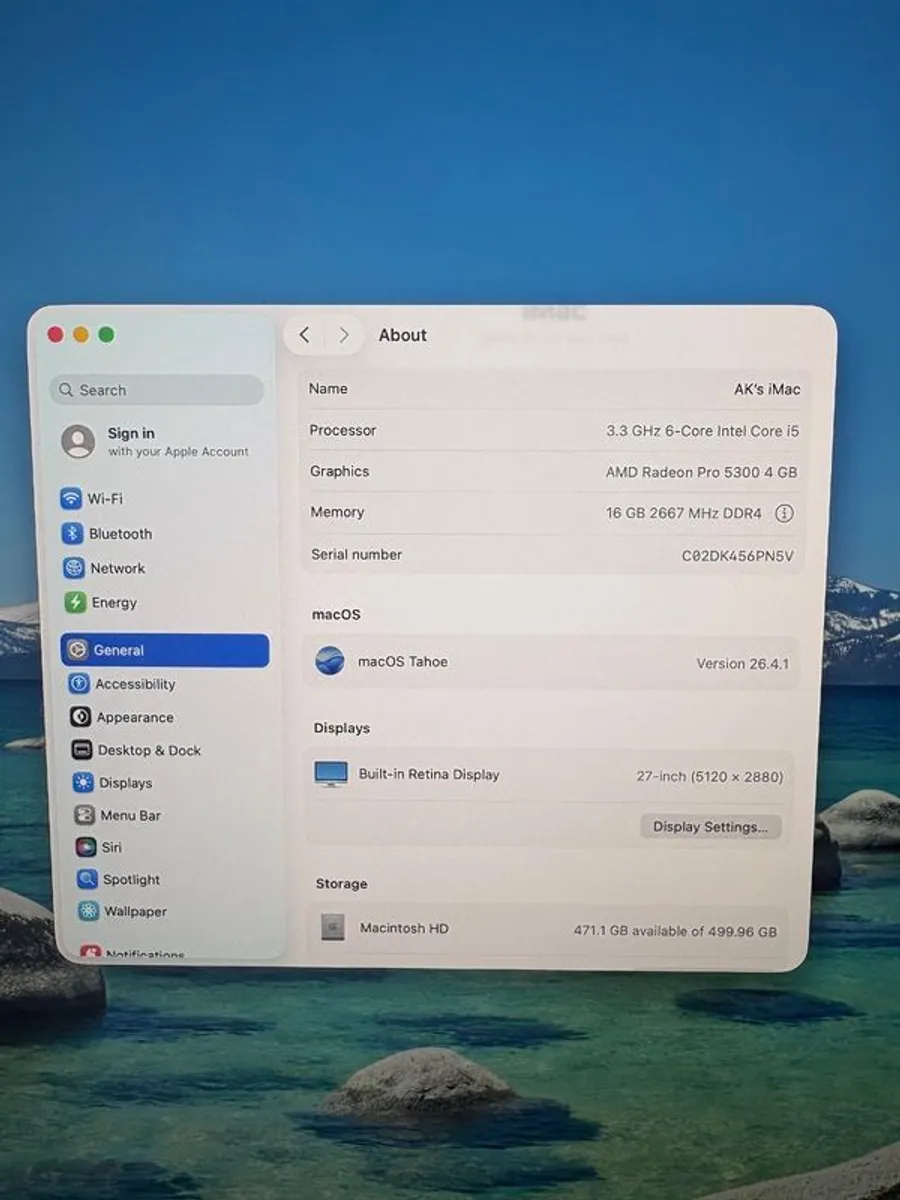Screen dimensions: 900x1200
Task: Click the green Energy icon
Action: click(x=75, y=602)
